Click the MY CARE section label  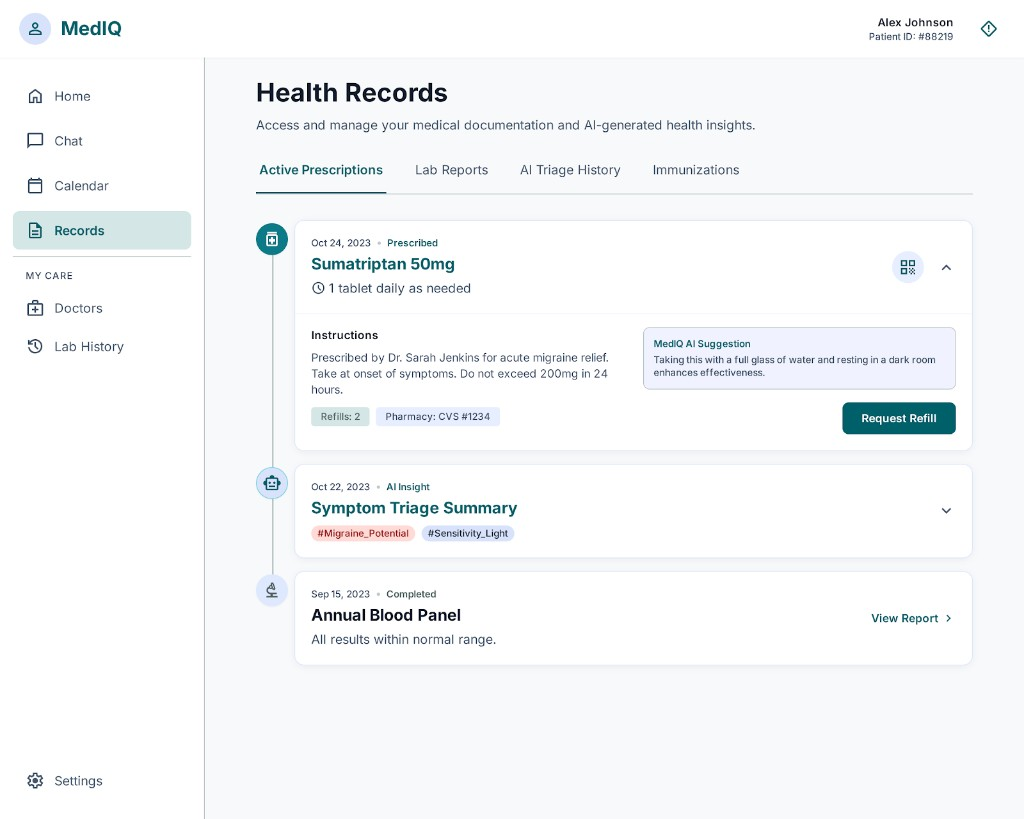point(49,276)
